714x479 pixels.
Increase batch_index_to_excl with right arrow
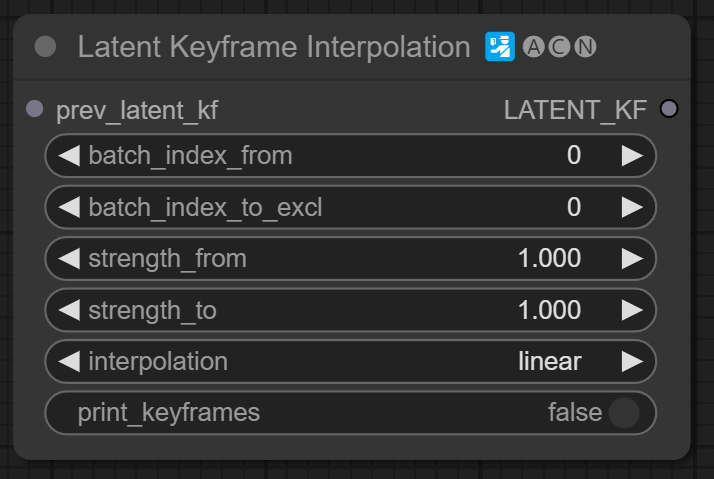coord(632,207)
